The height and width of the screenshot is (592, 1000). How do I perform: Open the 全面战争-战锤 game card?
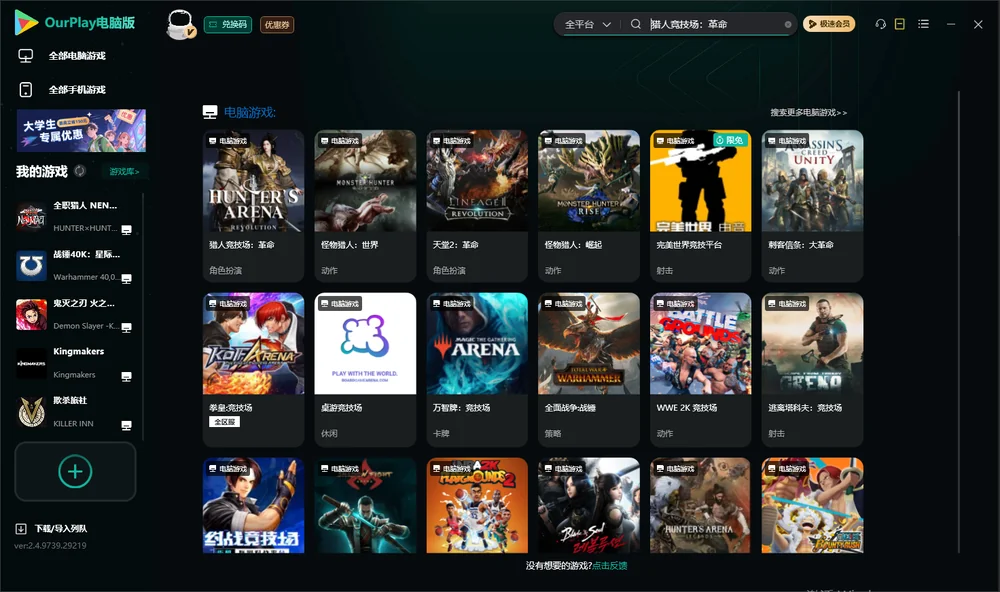coord(589,369)
